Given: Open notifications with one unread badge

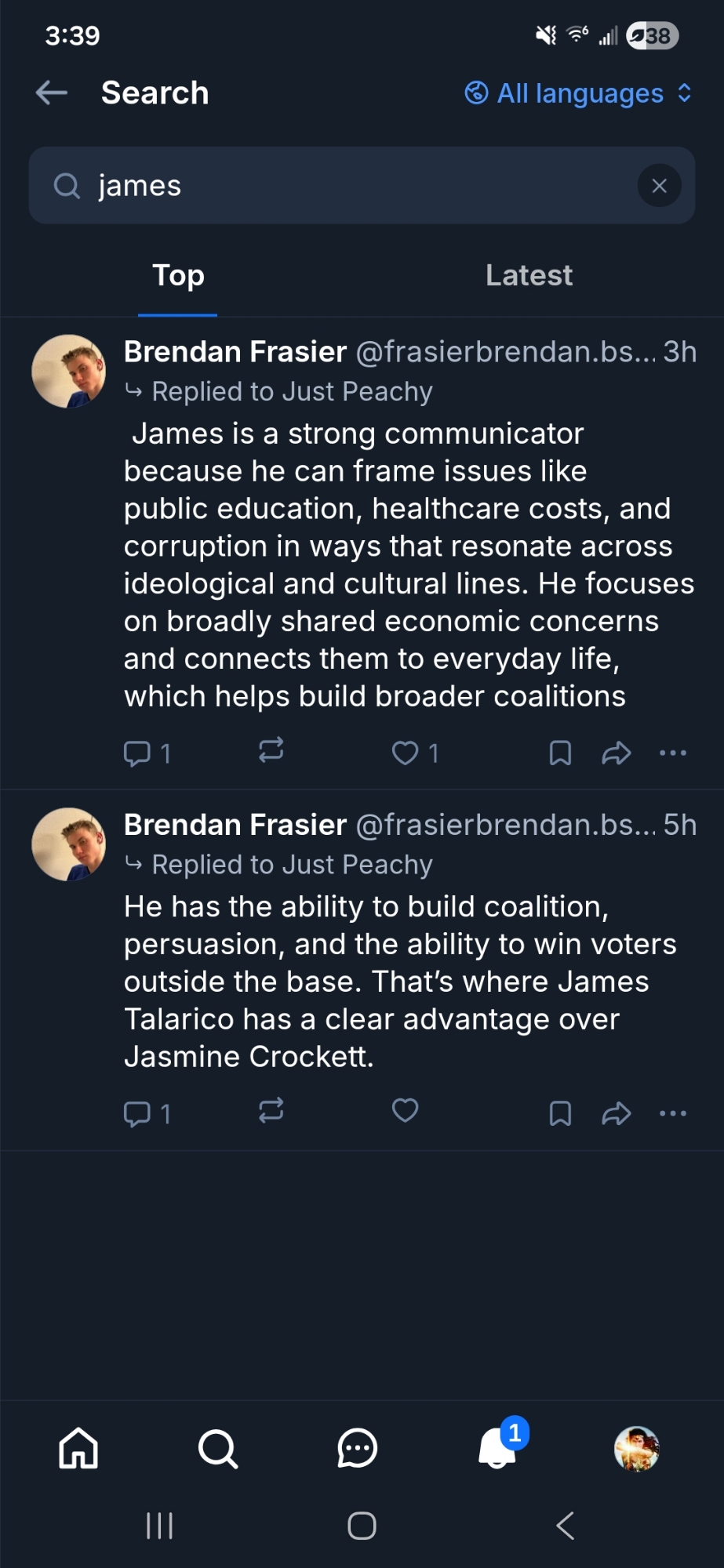Looking at the screenshot, I should [x=498, y=1447].
